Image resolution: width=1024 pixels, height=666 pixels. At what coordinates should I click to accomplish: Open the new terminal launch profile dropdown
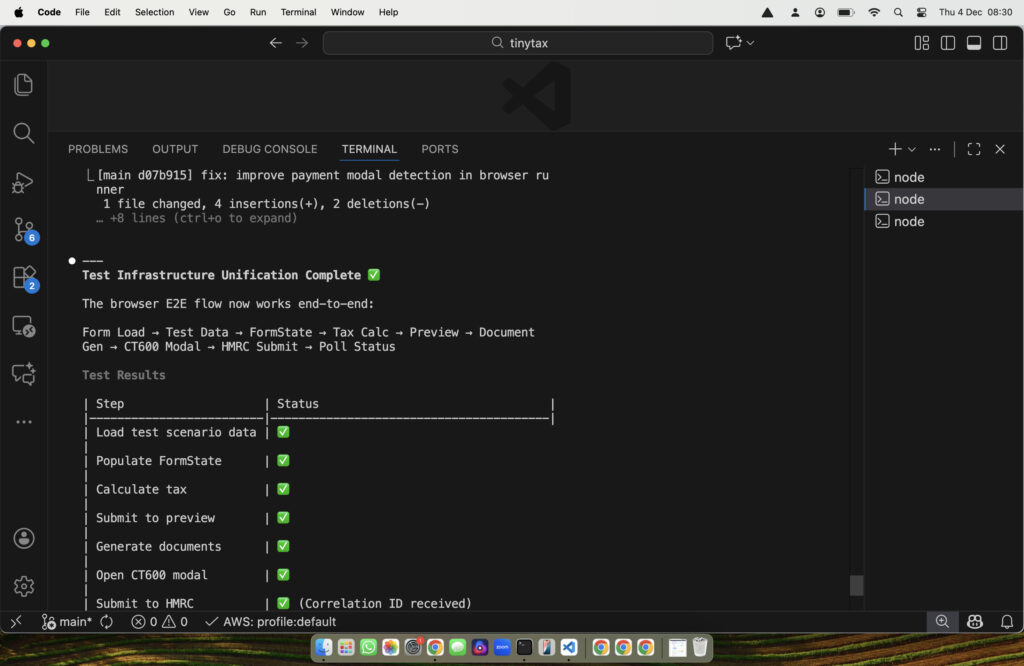coord(912,149)
